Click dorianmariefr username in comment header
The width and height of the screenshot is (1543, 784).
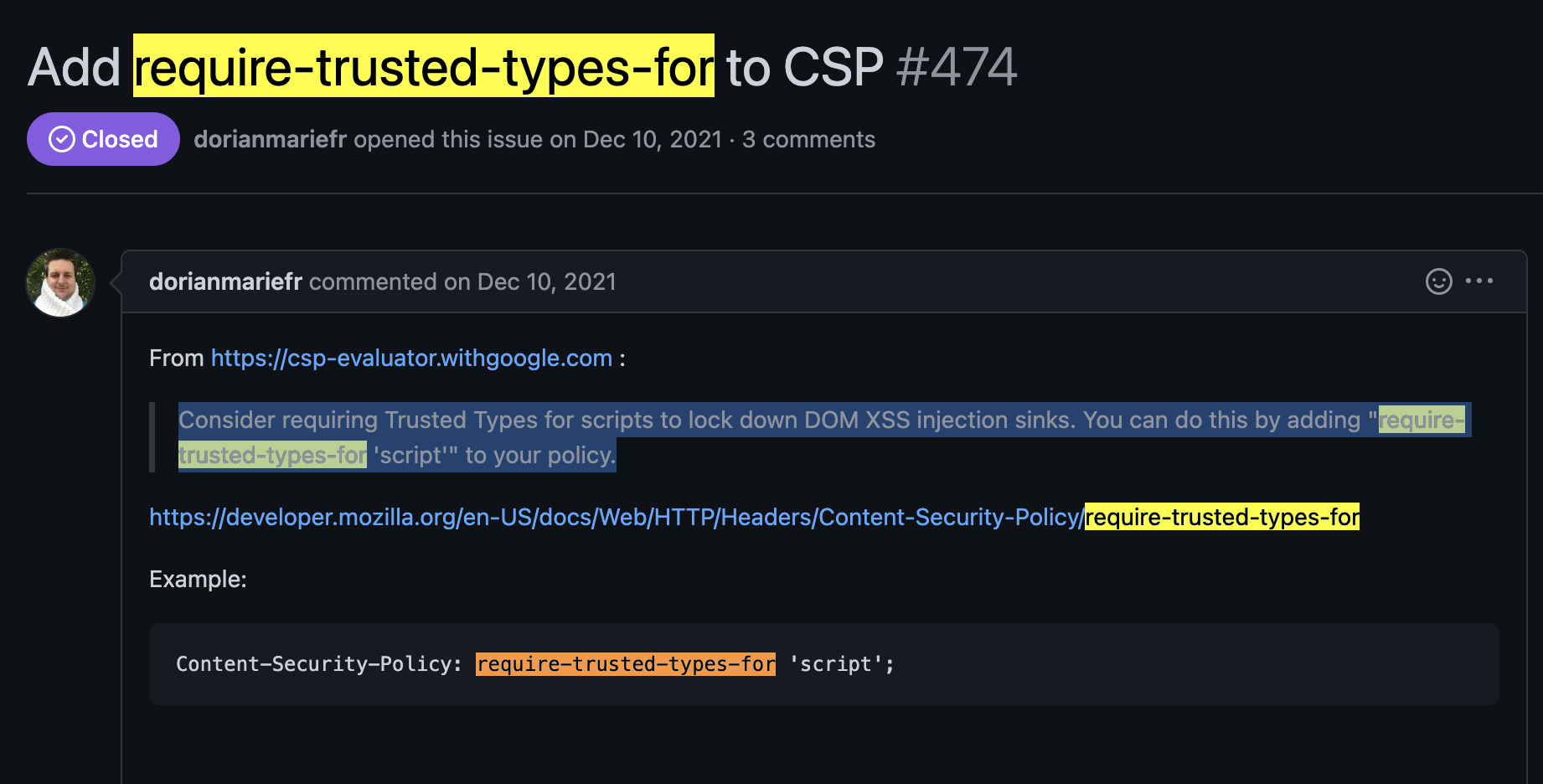tap(225, 281)
